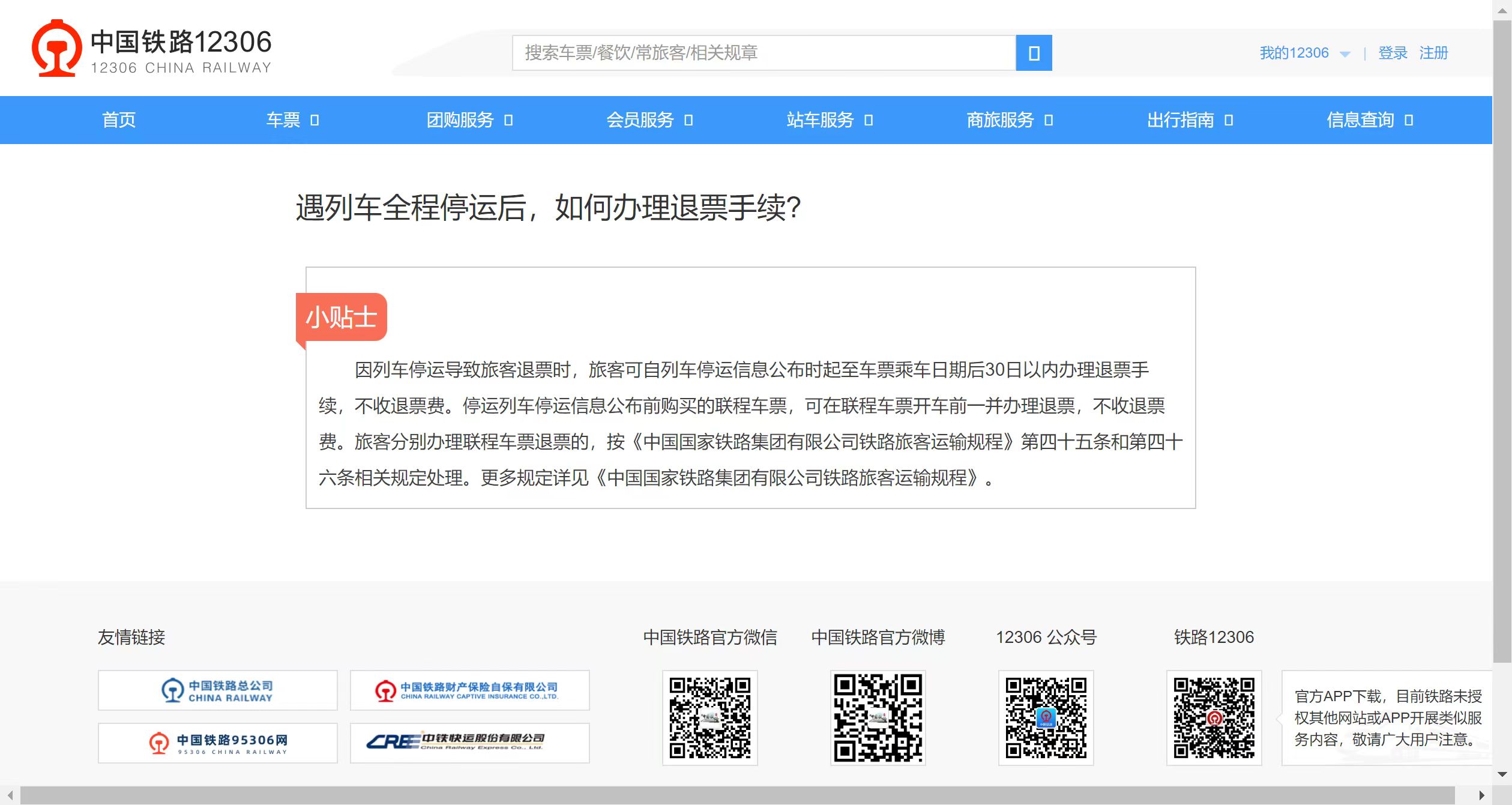Click the official WeChat QR code
The width and height of the screenshot is (1512, 805).
pos(709,718)
